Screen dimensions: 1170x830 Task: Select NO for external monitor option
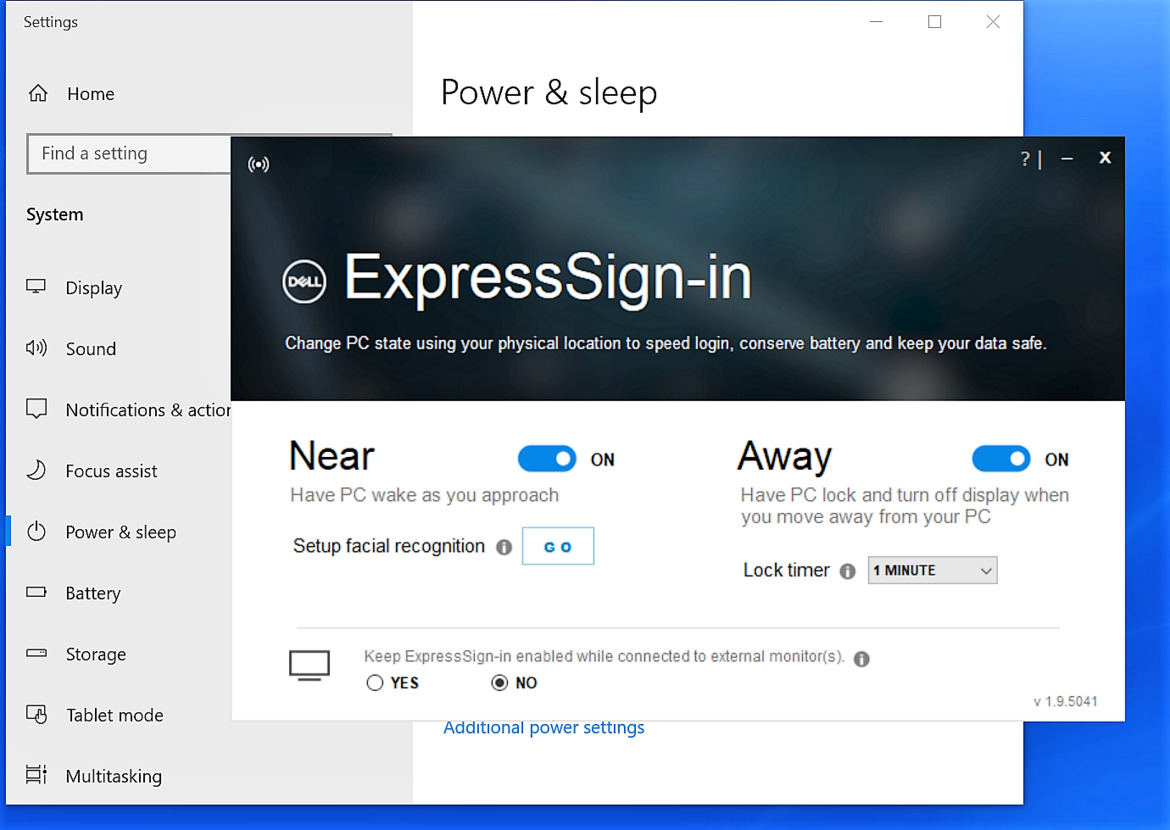click(x=499, y=683)
